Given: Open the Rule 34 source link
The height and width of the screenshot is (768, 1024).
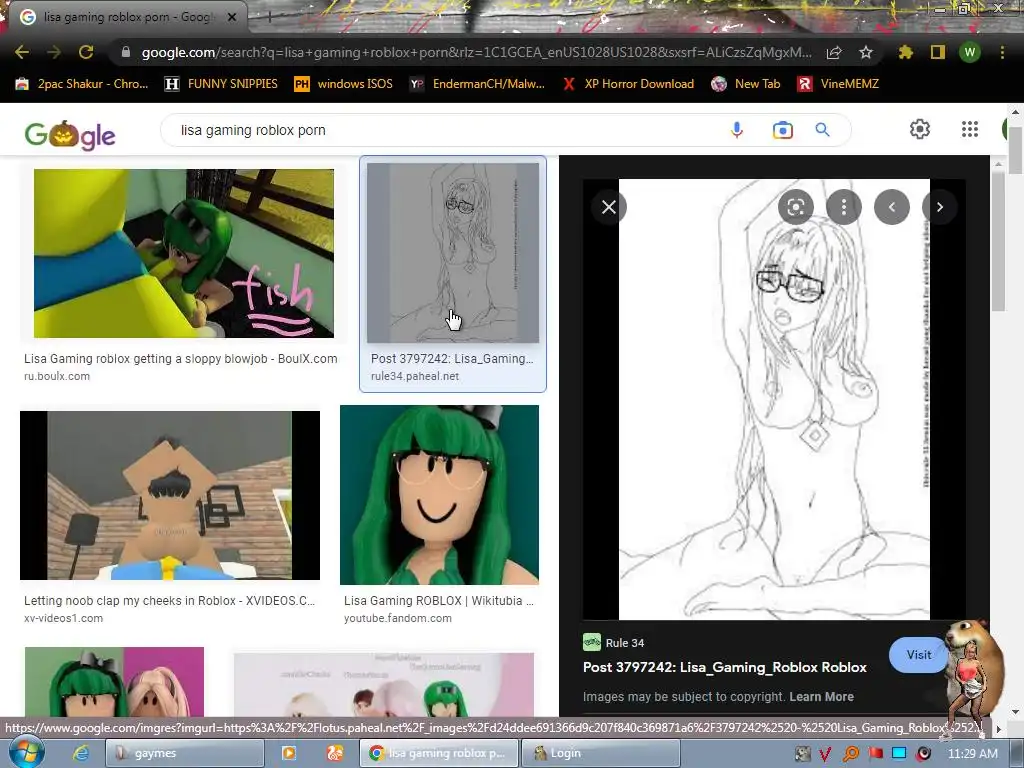Looking at the screenshot, I should [613, 643].
